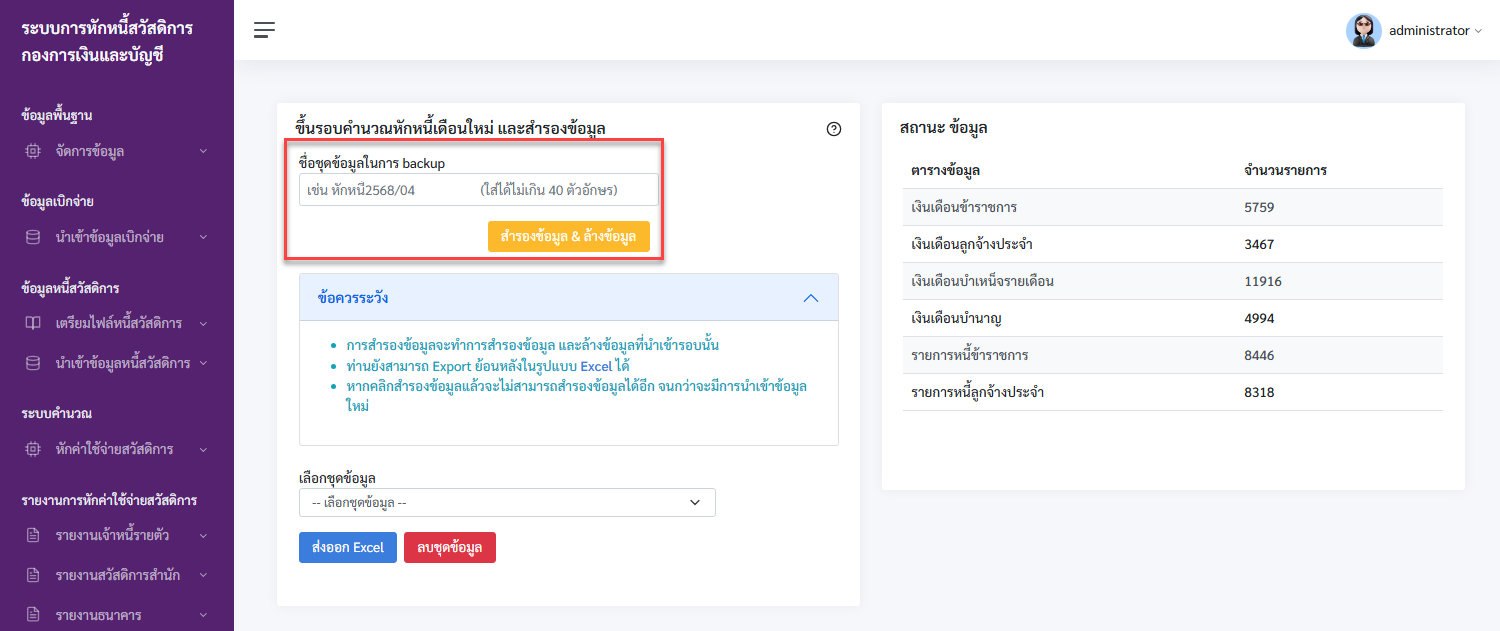The image size is (1500, 631).
Task: Expand the นำเข้าข้อมูลเบิกจ่าย submenu chevron
Action: click(203, 237)
